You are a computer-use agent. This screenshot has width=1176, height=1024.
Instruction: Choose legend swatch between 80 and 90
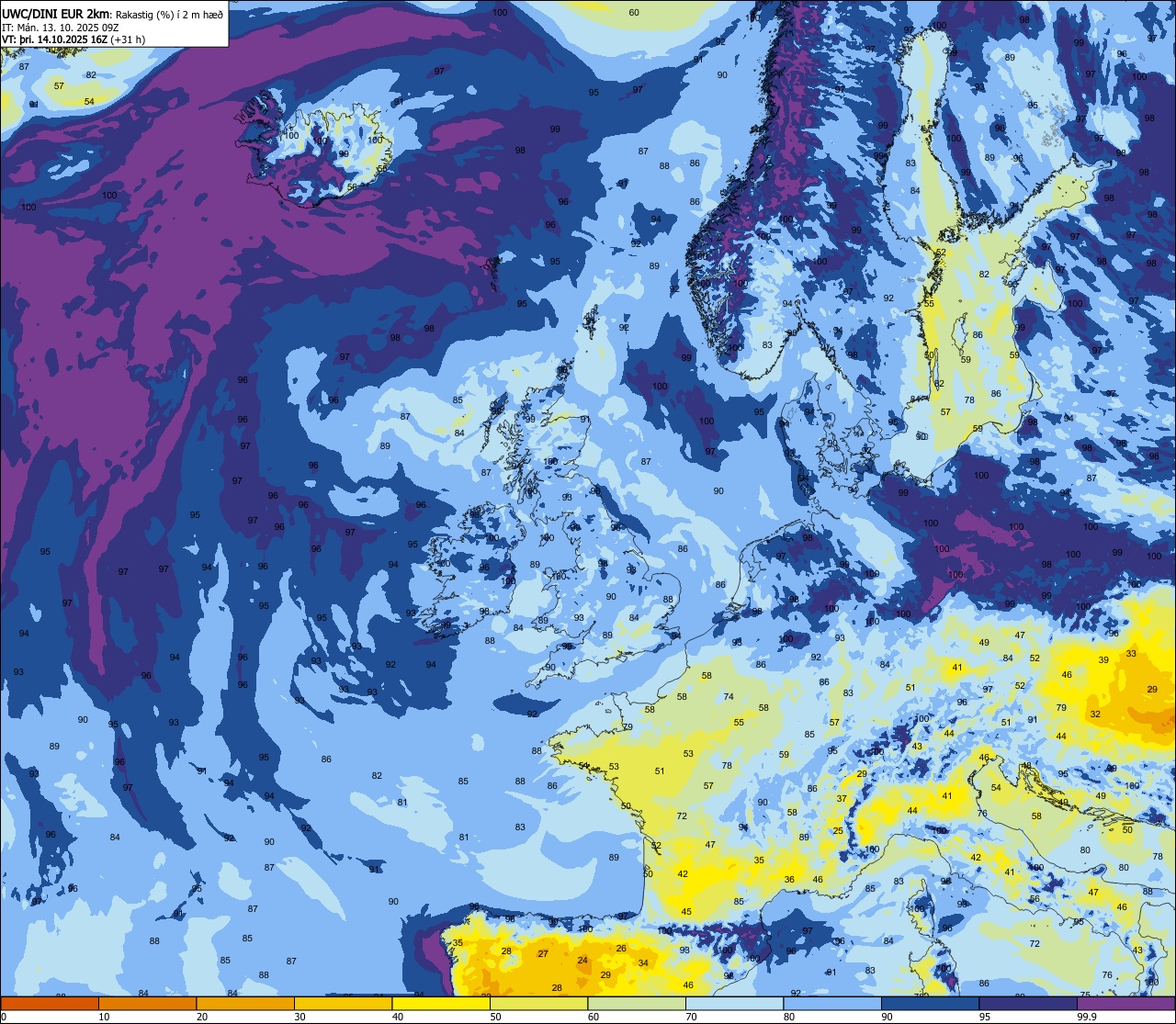pyautogui.click(x=832, y=1003)
